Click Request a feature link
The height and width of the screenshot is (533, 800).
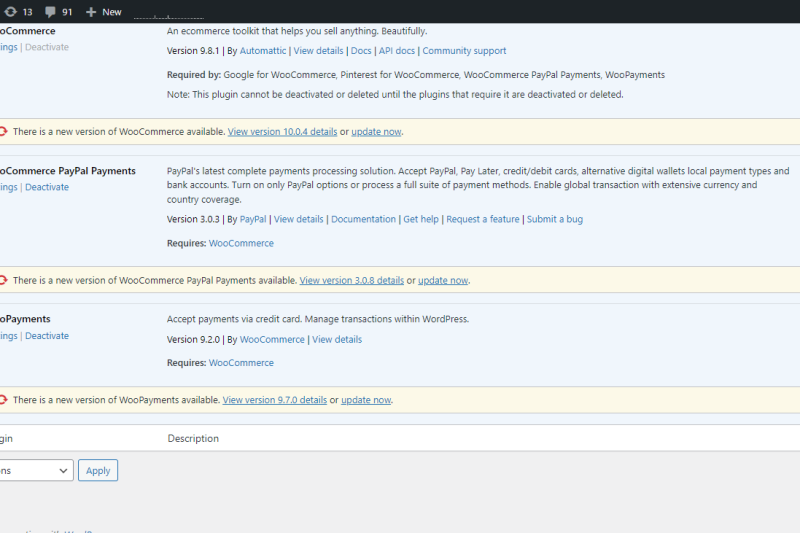pyautogui.click(x=483, y=219)
